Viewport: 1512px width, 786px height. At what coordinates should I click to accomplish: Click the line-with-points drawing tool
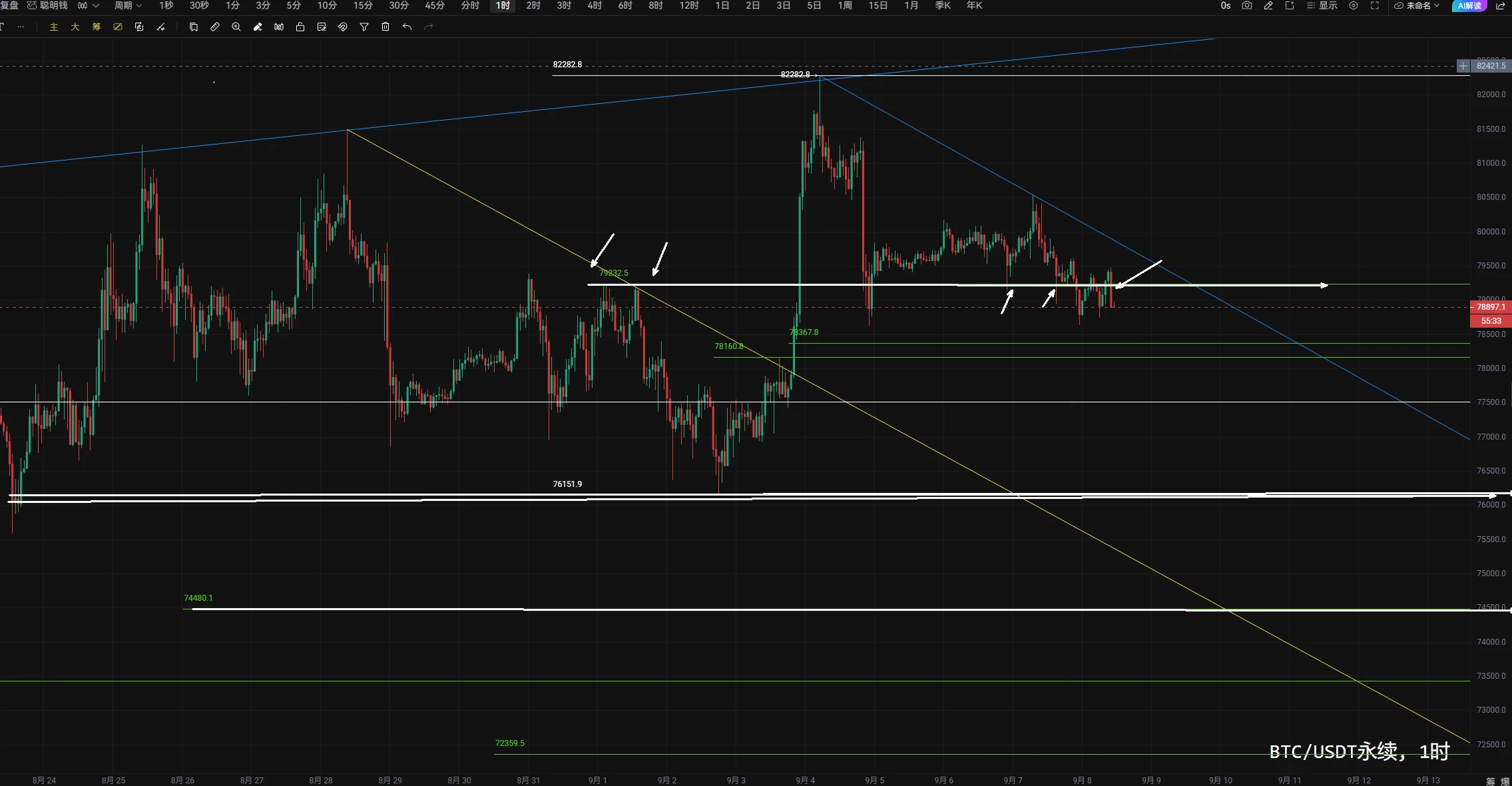coord(160,27)
